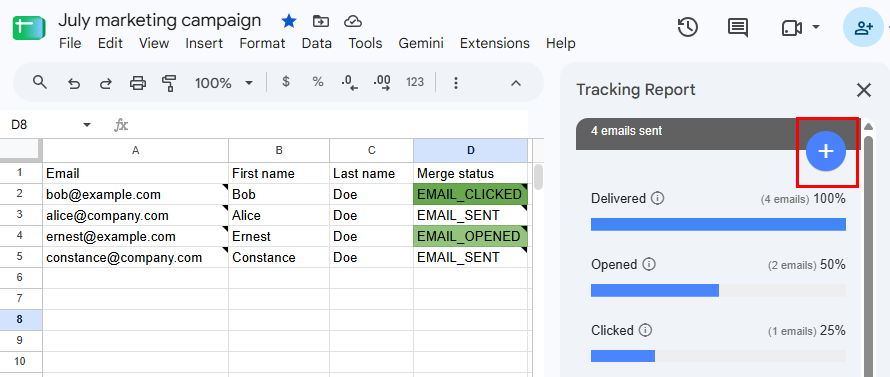Redo the last action
The width and height of the screenshot is (890, 377).
click(x=106, y=83)
